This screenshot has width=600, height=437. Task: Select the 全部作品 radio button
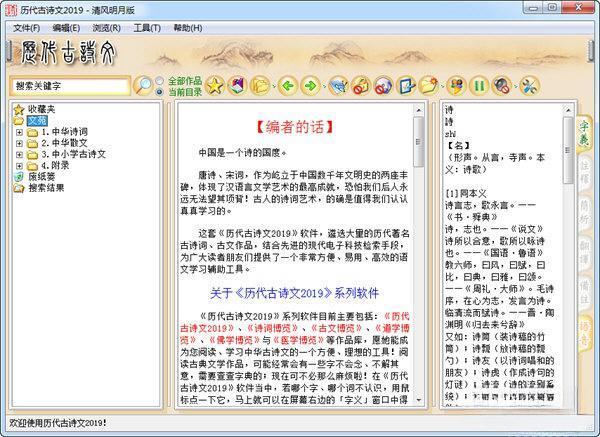click(162, 80)
